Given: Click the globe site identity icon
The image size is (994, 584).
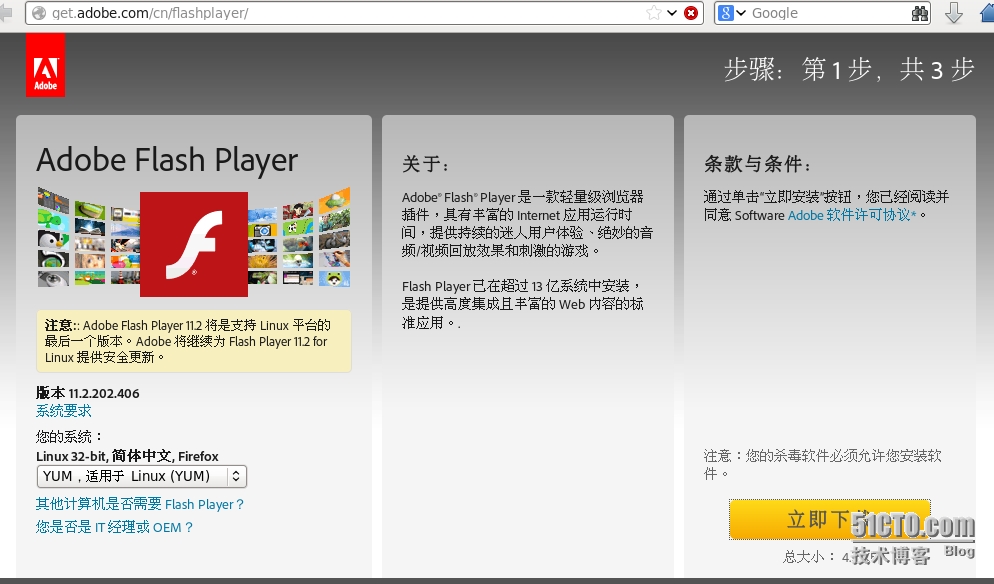Looking at the screenshot, I should (39, 13).
